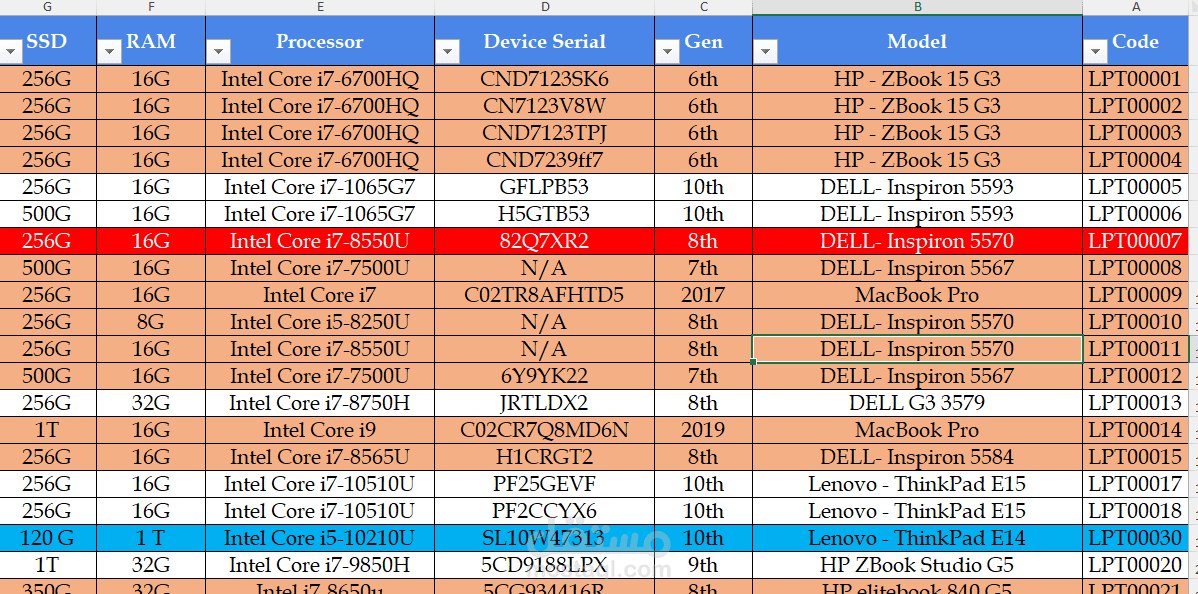Click serial H5GTB53

click(545, 214)
